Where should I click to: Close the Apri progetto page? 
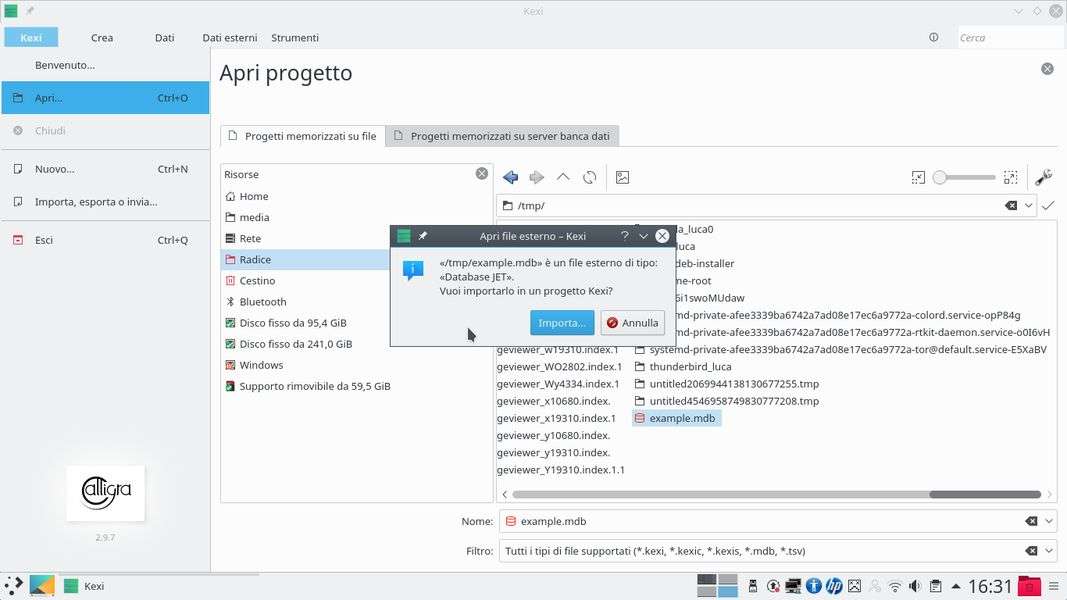(x=1047, y=69)
